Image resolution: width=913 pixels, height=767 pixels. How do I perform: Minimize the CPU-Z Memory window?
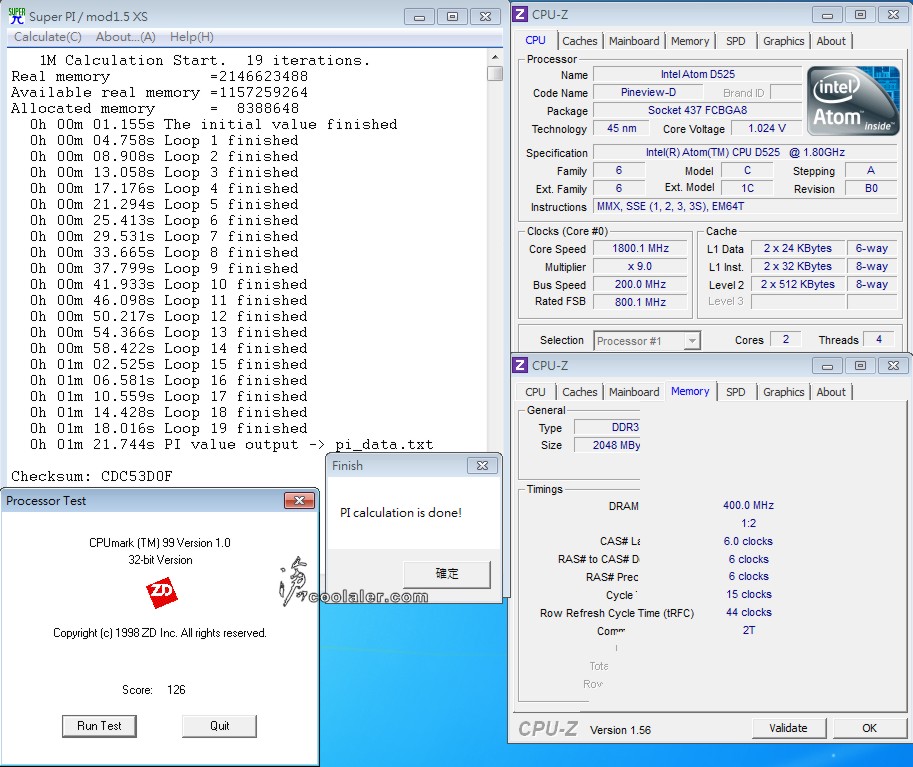point(827,365)
